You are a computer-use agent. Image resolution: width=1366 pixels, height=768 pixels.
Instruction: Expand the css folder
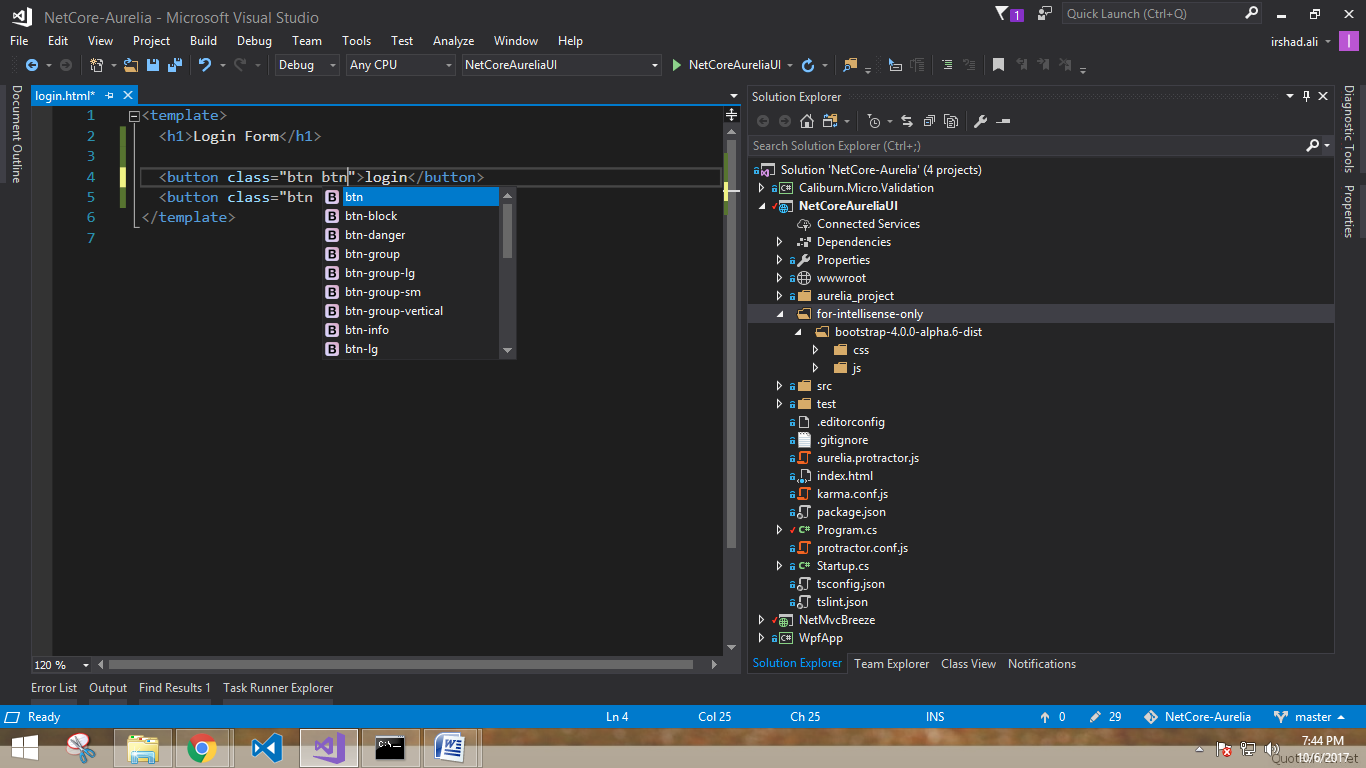tap(815, 350)
